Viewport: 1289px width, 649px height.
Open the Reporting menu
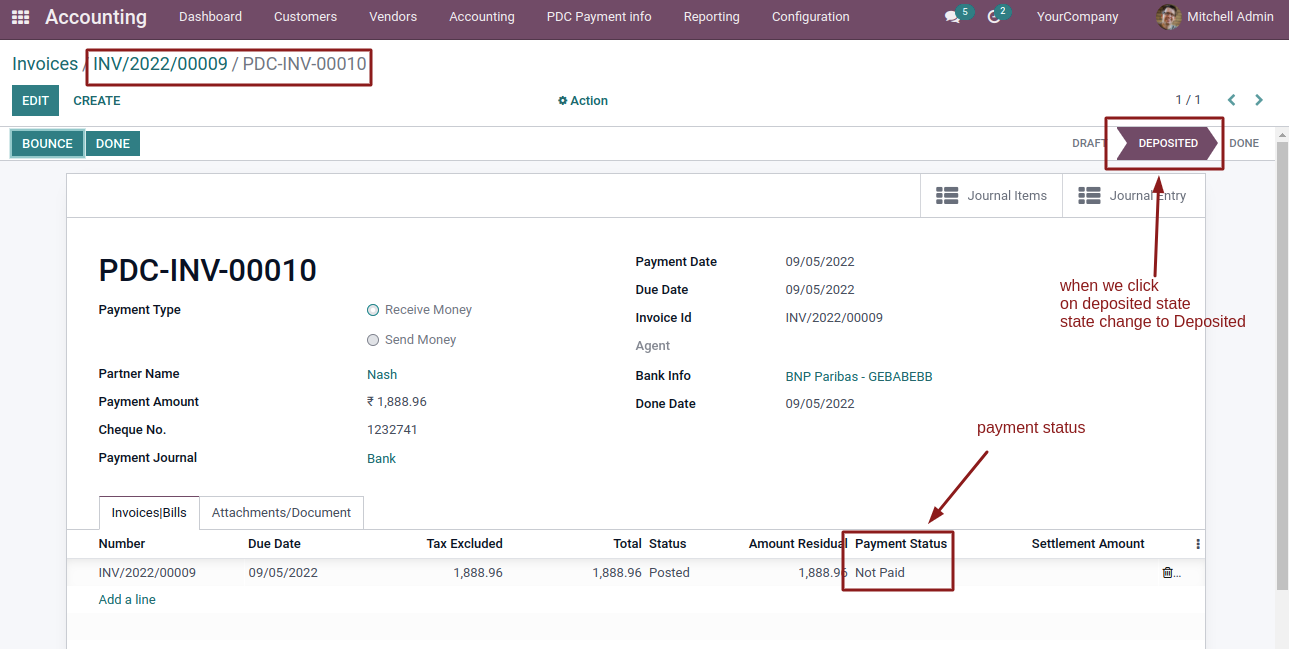point(712,17)
